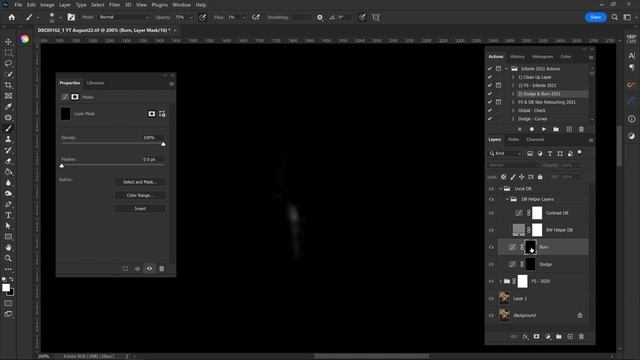Filter layers by type layer icon
Viewport: 640px width, 360px height.
pos(550,153)
